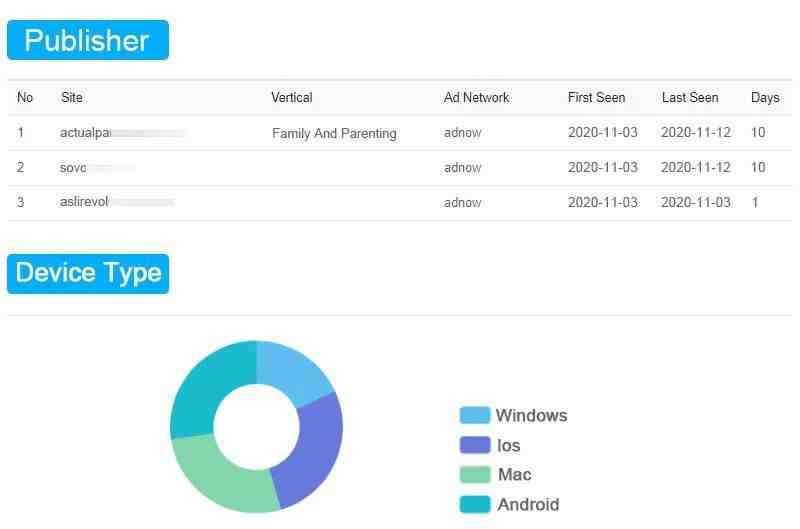This screenshot has height=529, width=800.
Task: Select the Android slice of donut chart
Action: [203, 388]
